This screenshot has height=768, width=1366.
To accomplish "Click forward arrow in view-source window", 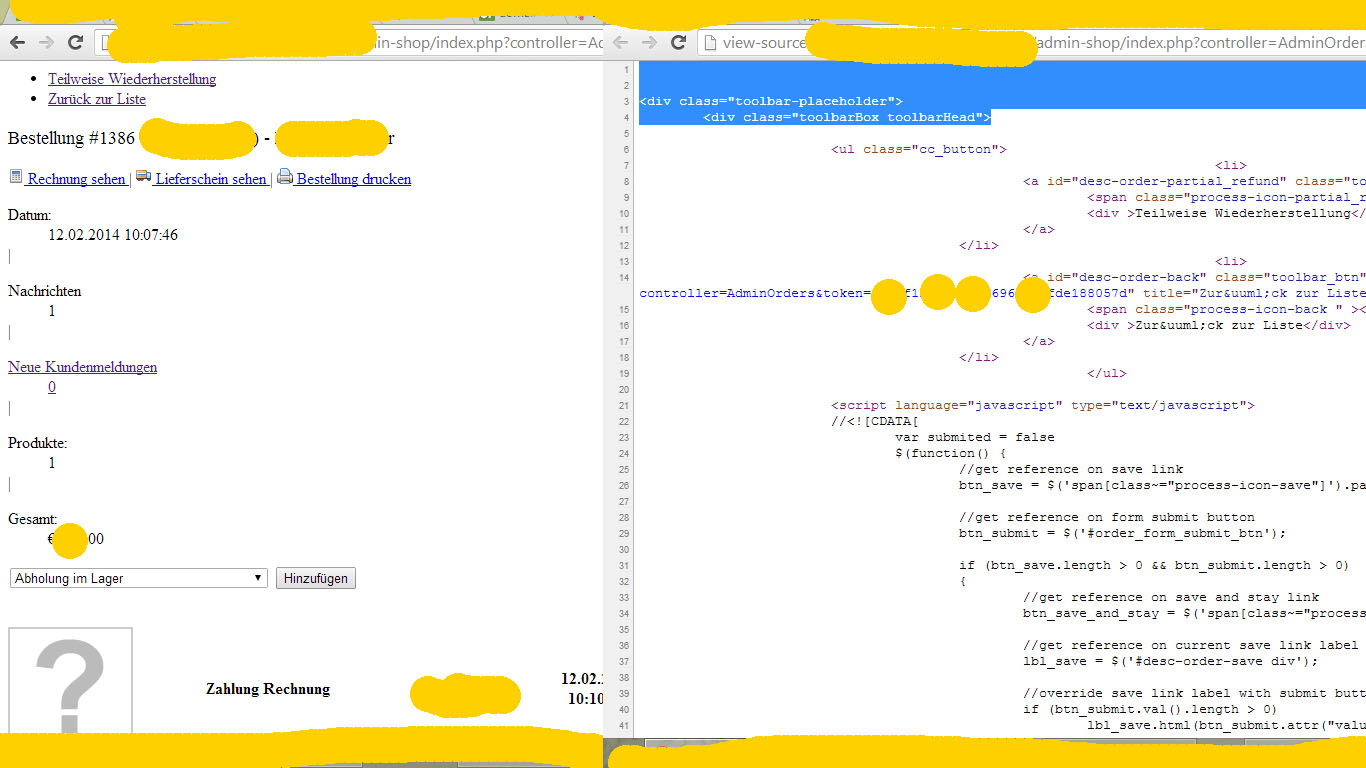I will pyautogui.click(x=649, y=42).
